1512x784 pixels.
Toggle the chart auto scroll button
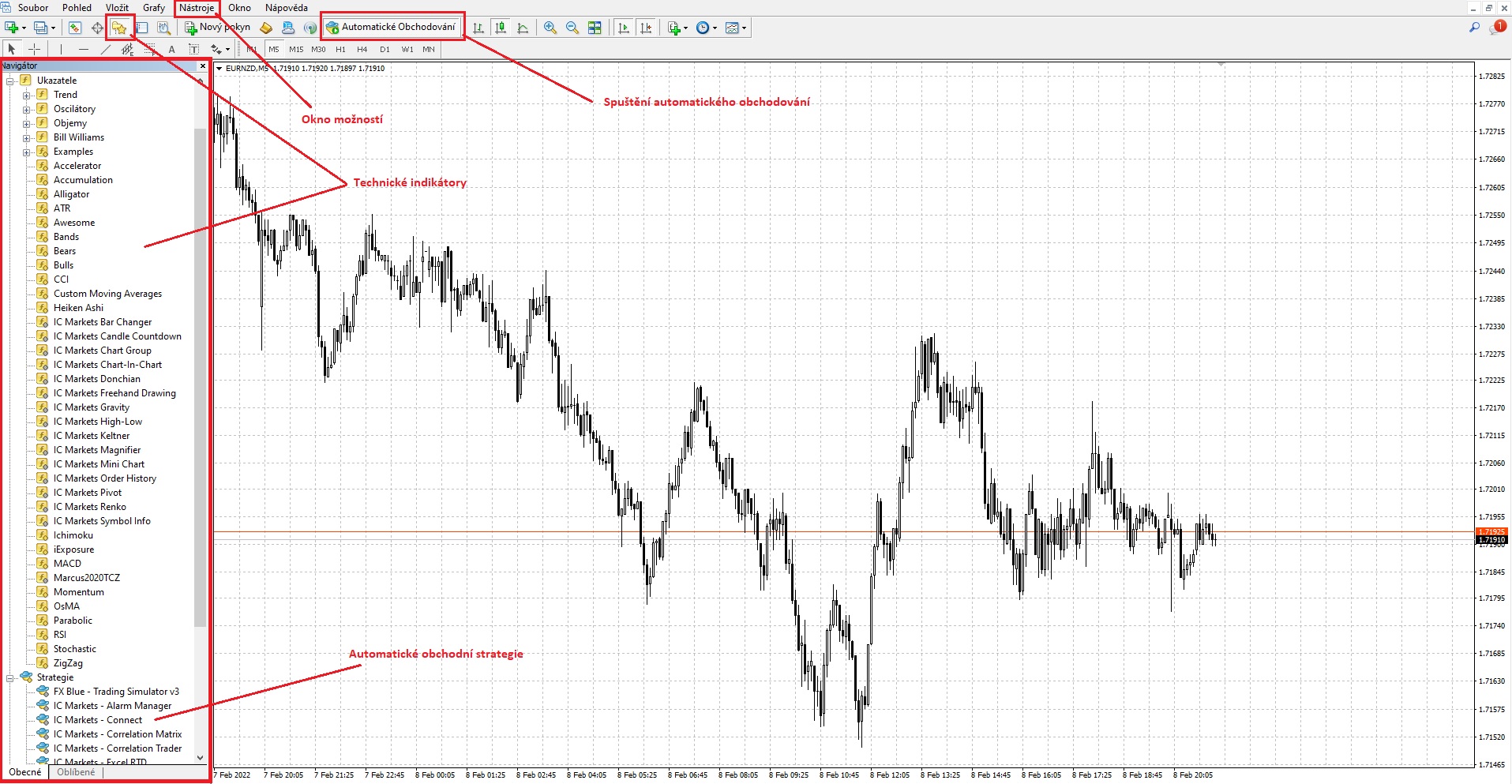624,28
